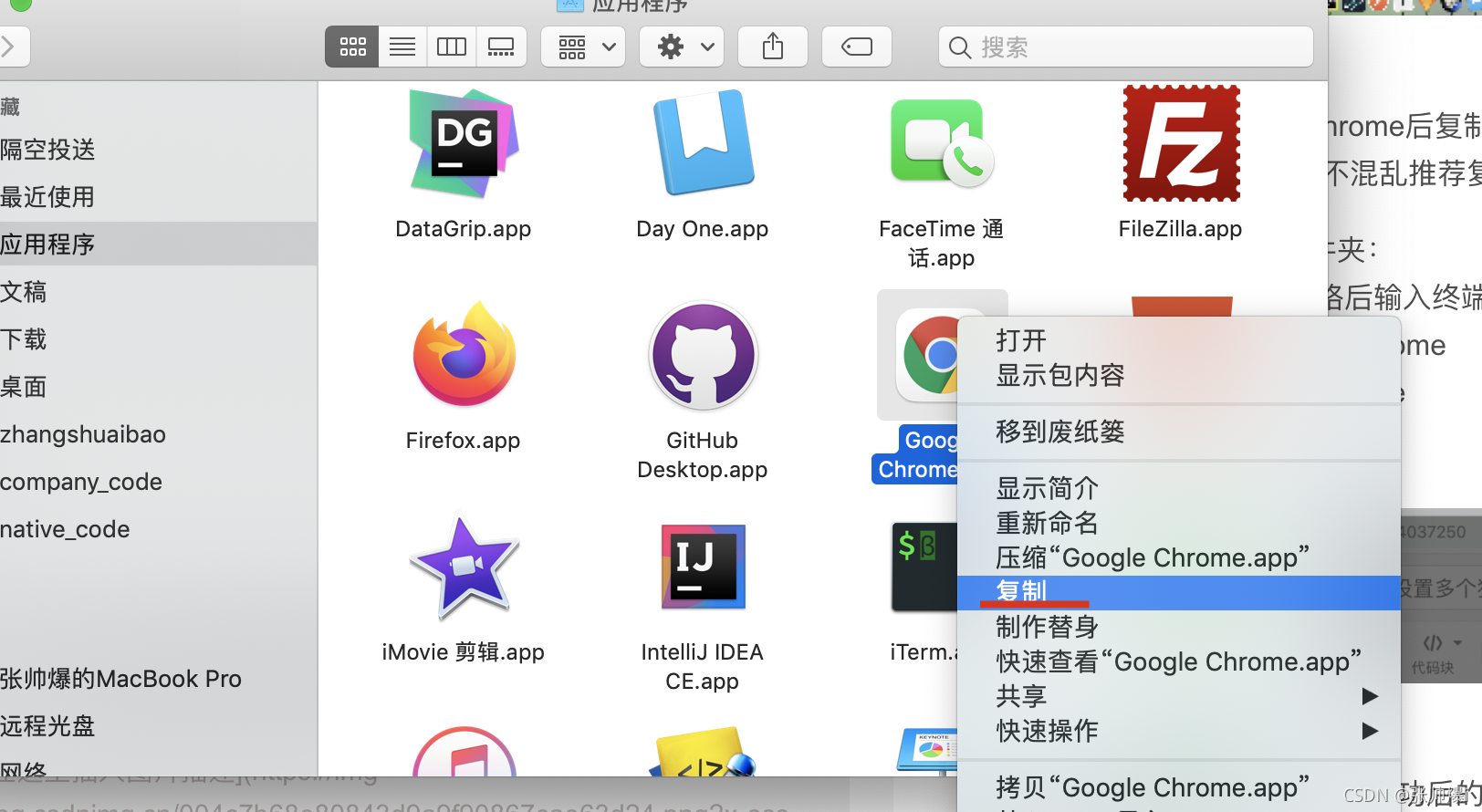
Task: Choose 重新命名 from the context menu
Action: tap(1179, 523)
